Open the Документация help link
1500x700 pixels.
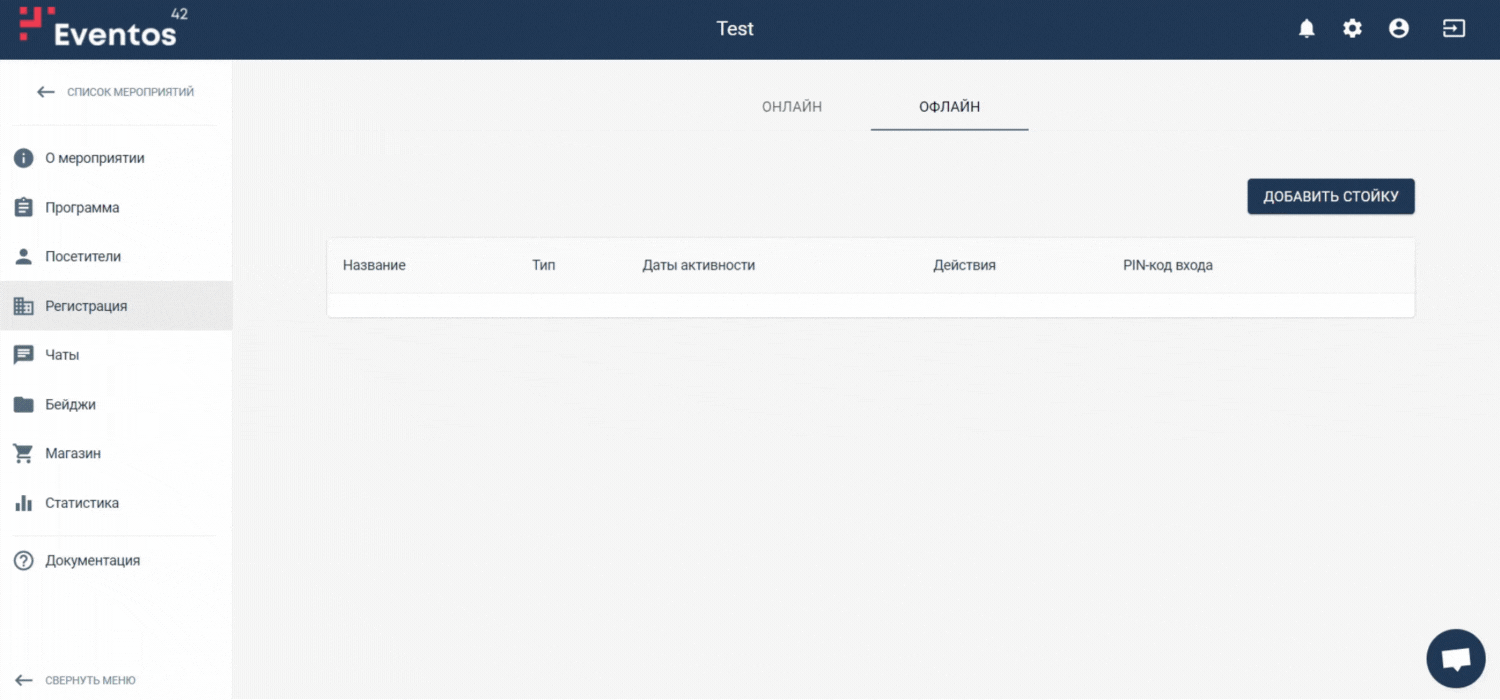pyautogui.click(x=92, y=561)
